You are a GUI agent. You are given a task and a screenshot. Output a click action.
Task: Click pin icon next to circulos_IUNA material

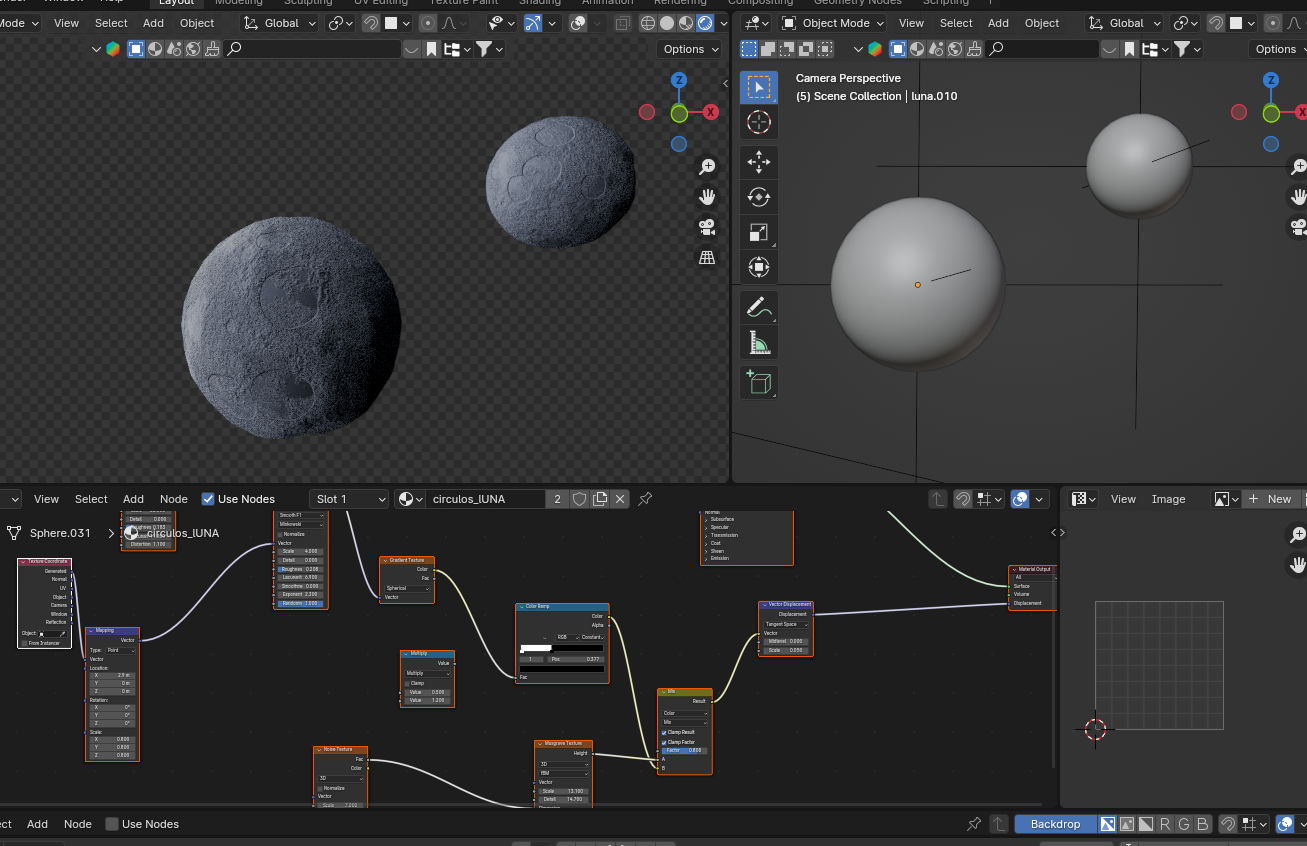(645, 499)
